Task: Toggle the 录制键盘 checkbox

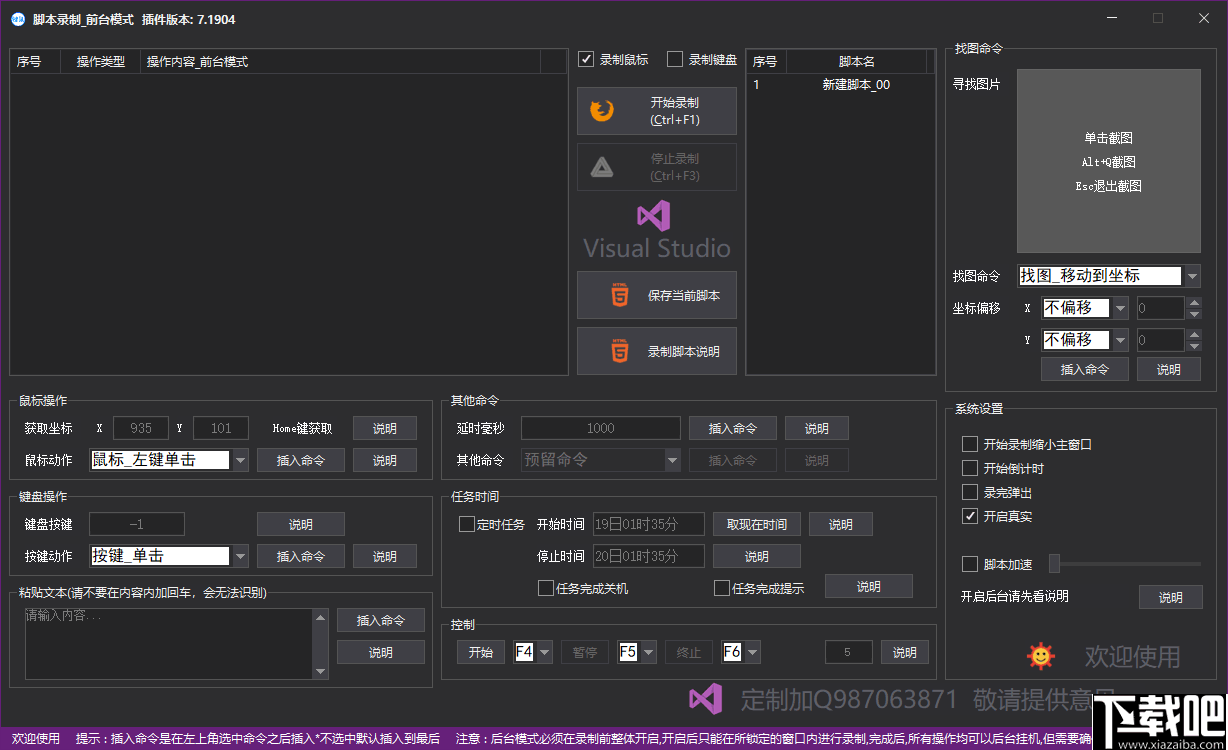Action: [x=675, y=59]
